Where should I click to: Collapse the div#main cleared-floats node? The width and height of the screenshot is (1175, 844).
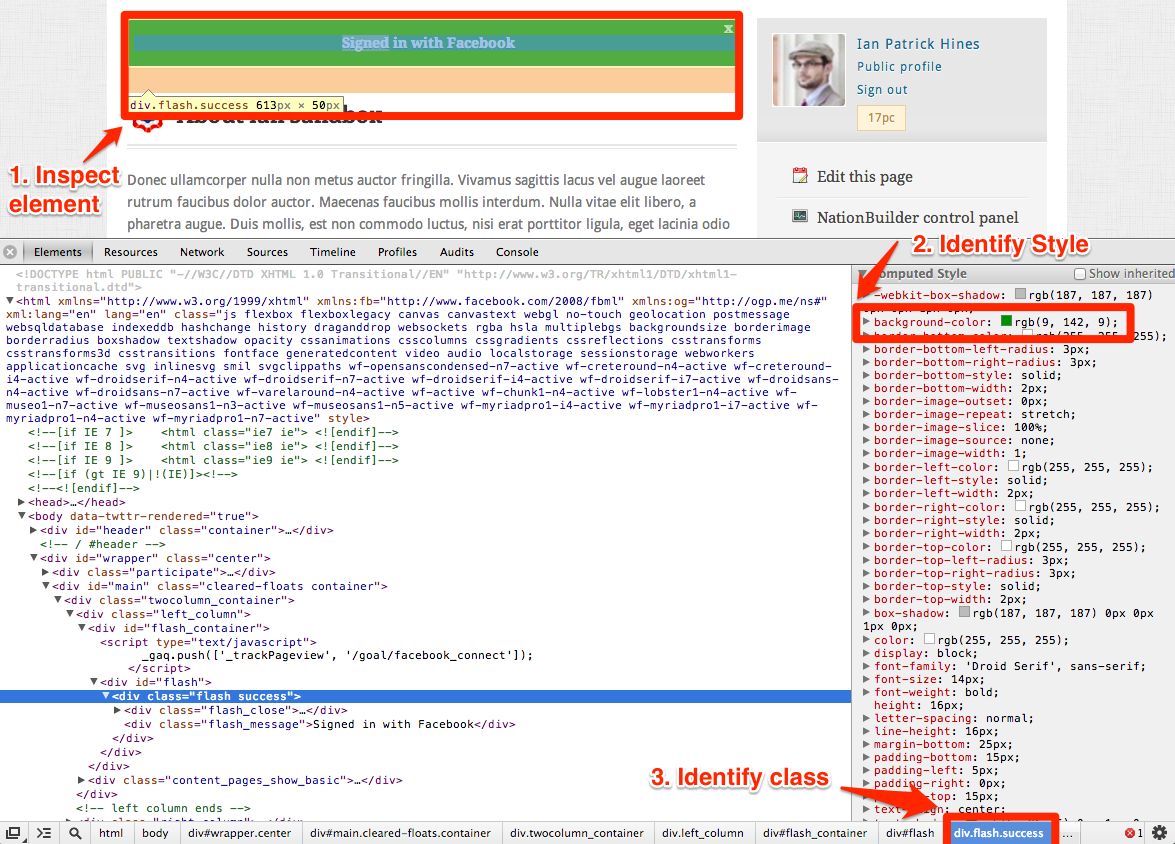point(46,585)
